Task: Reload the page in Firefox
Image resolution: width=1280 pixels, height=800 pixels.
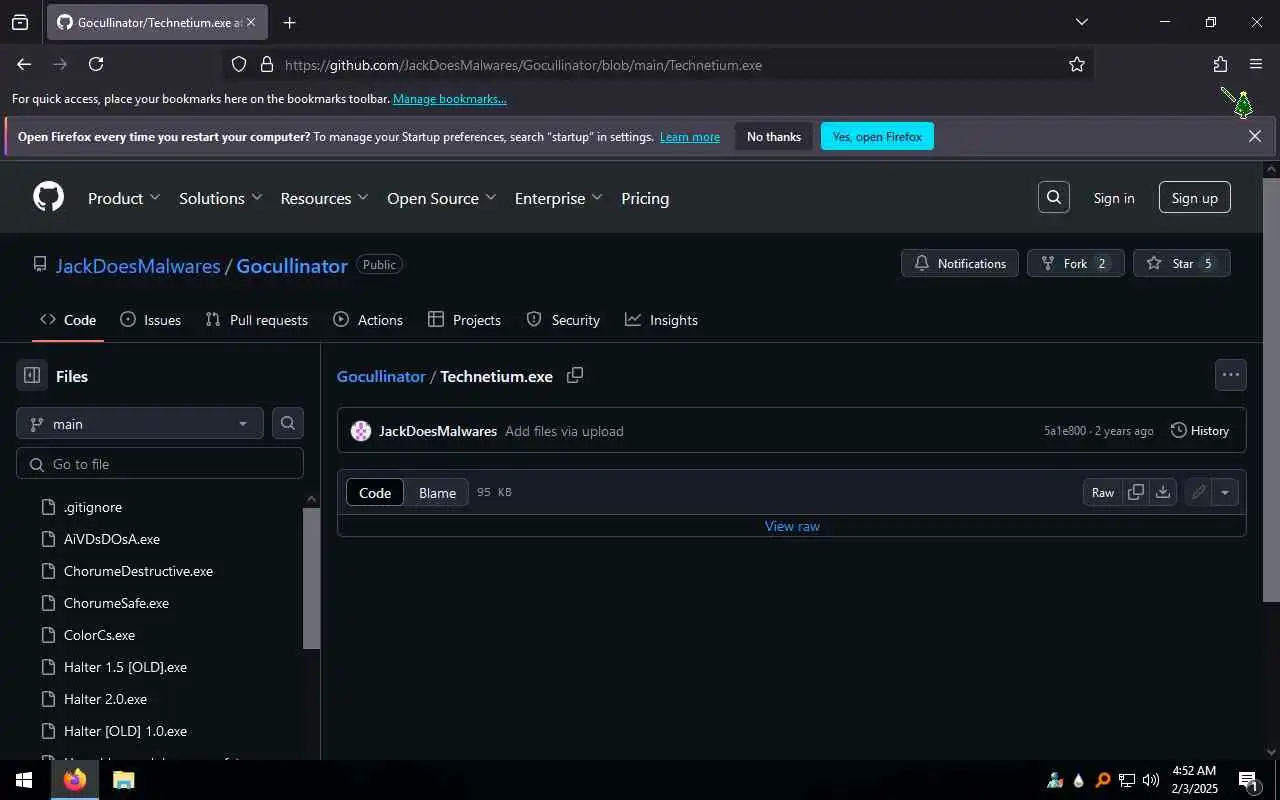Action: pos(96,64)
